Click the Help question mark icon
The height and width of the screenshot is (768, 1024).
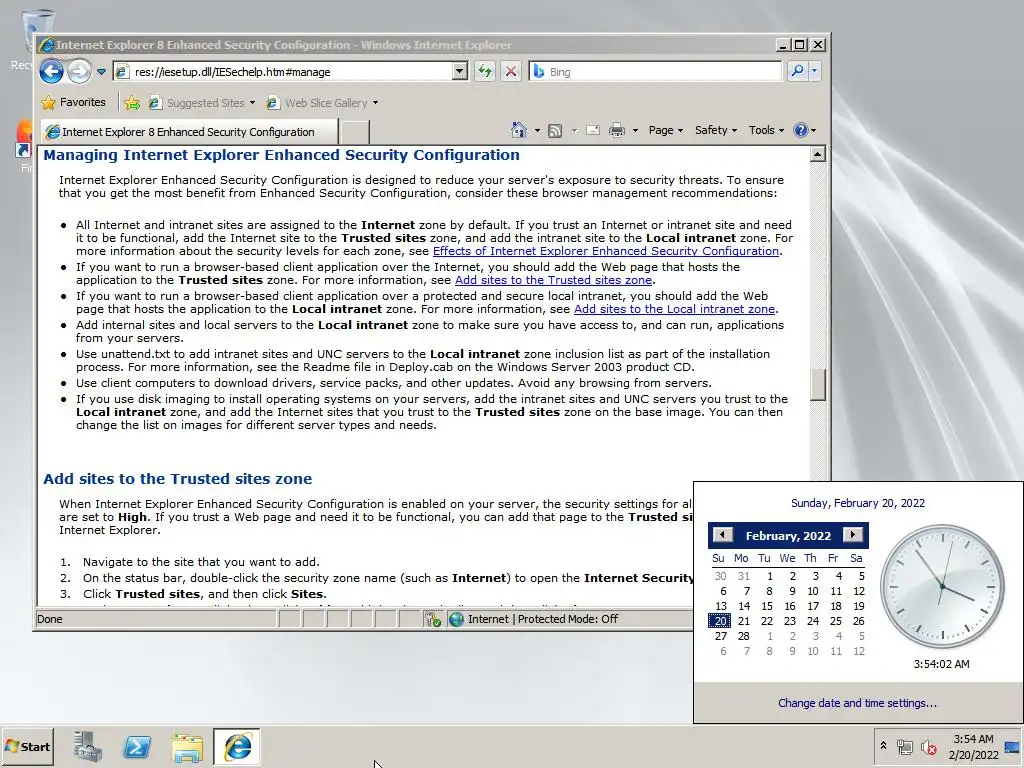coord(801,130)
